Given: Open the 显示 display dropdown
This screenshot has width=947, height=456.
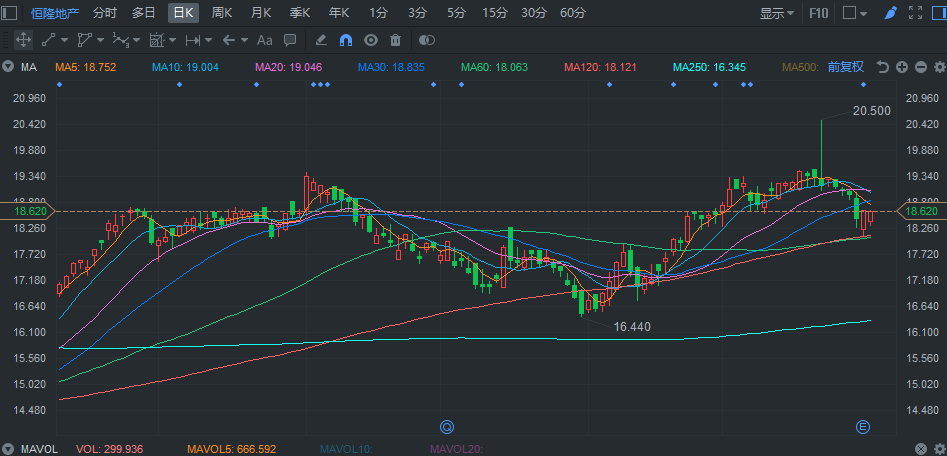Looking at the screenshot, I should click(777, 13).
